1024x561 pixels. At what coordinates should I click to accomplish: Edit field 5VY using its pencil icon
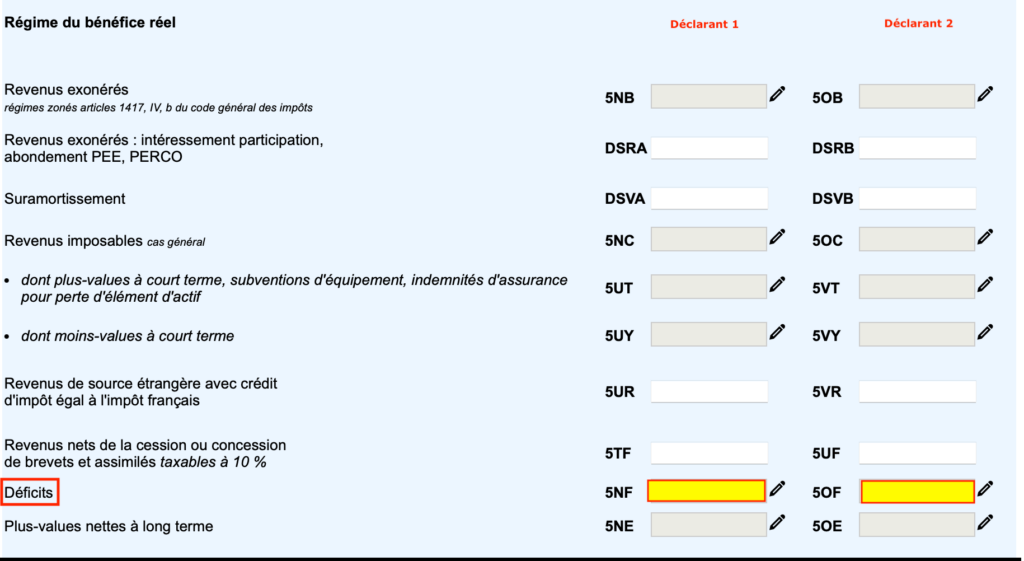coord(985,332)
